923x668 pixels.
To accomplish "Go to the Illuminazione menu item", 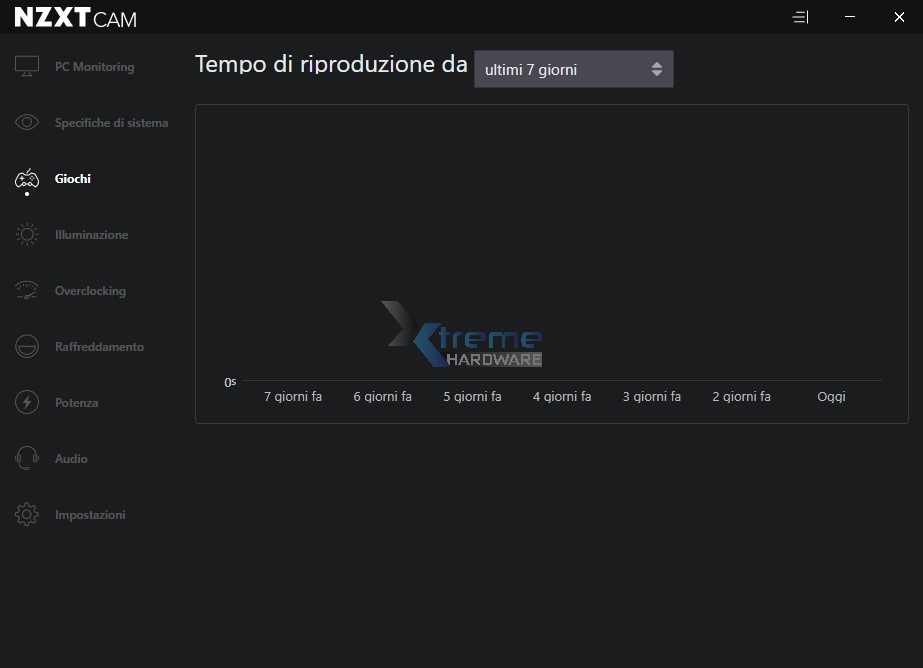I will pos(91,235).
